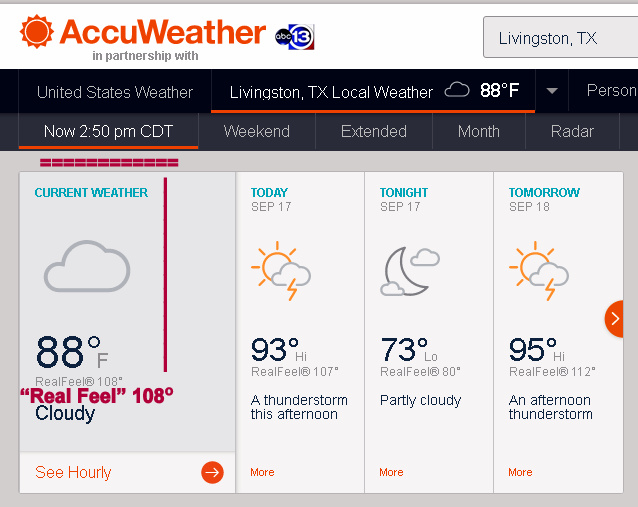Select the Month tab

pos(479,131)
